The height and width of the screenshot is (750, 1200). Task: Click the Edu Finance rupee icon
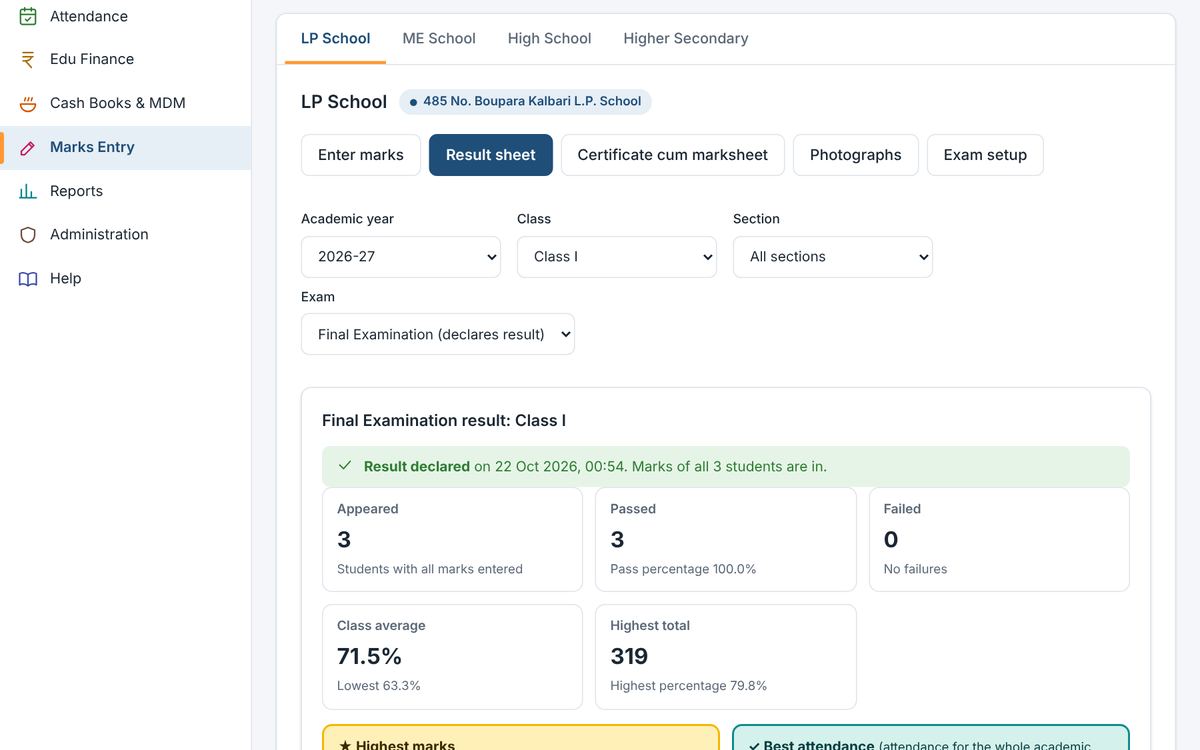click(x=28, y=59)
